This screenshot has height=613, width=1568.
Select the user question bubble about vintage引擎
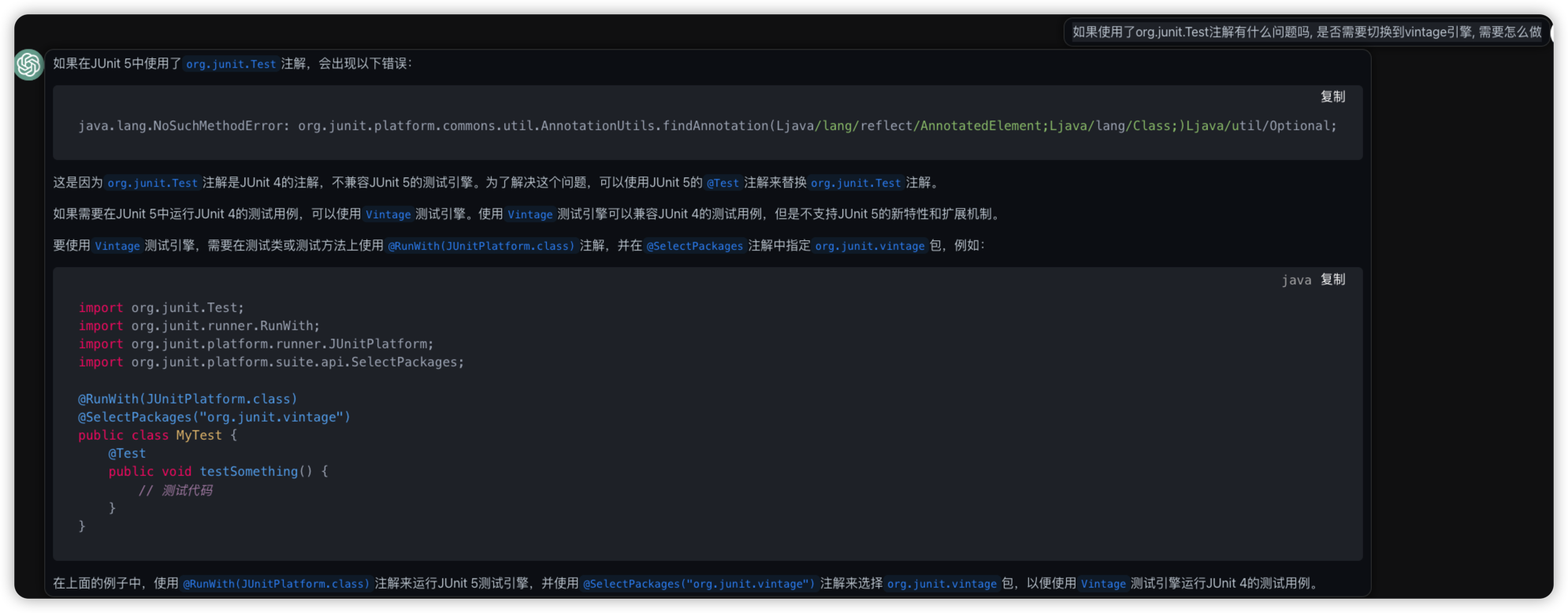[x=1306, y=32]
